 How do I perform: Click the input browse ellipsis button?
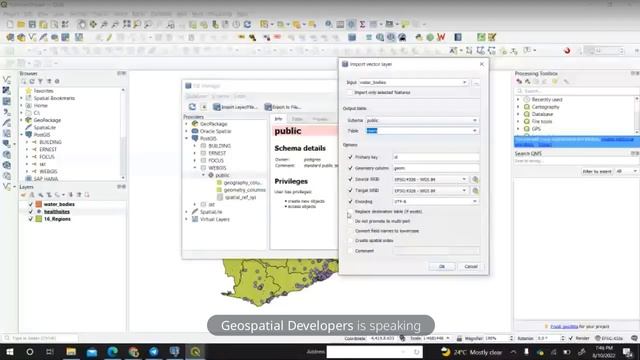(x=476, y=82)
